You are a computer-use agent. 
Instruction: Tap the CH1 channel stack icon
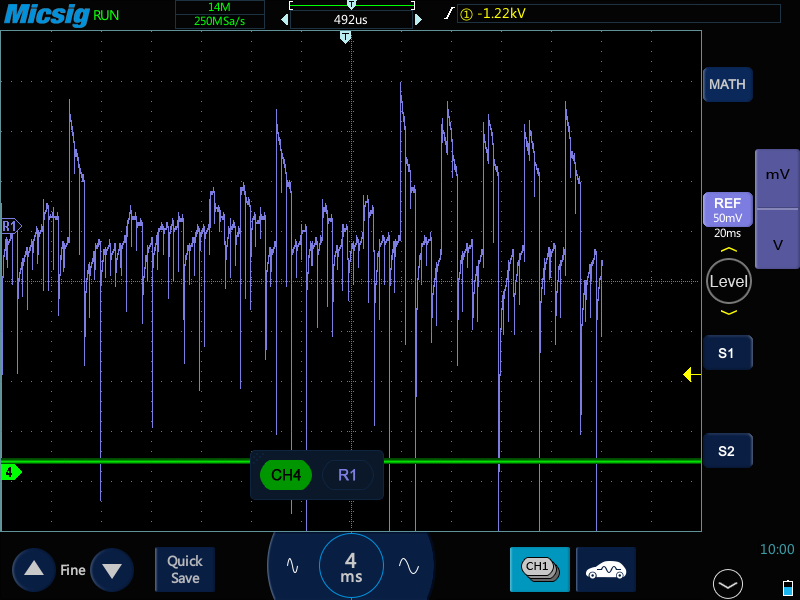[539, 568]
